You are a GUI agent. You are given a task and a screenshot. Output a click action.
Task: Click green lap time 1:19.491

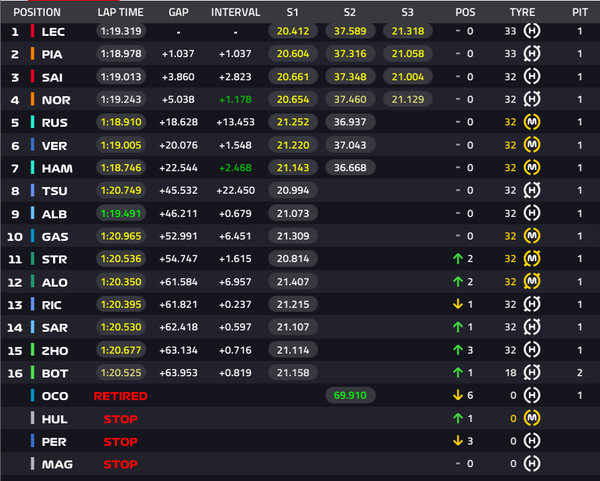(121, 213)
